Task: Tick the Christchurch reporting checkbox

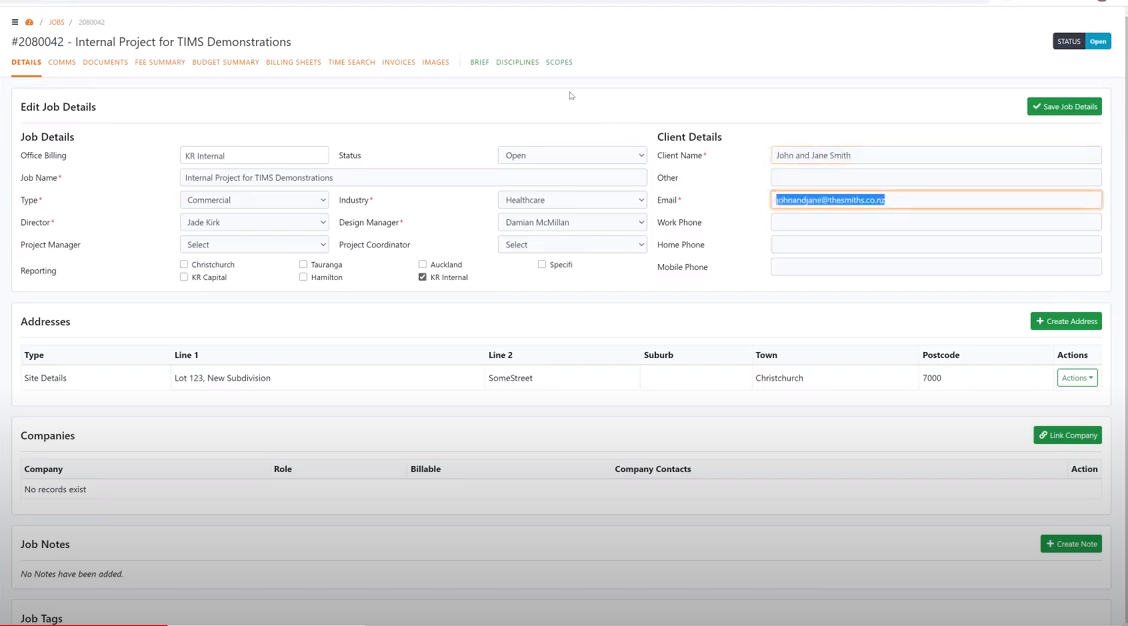Action: pos(184,264)
